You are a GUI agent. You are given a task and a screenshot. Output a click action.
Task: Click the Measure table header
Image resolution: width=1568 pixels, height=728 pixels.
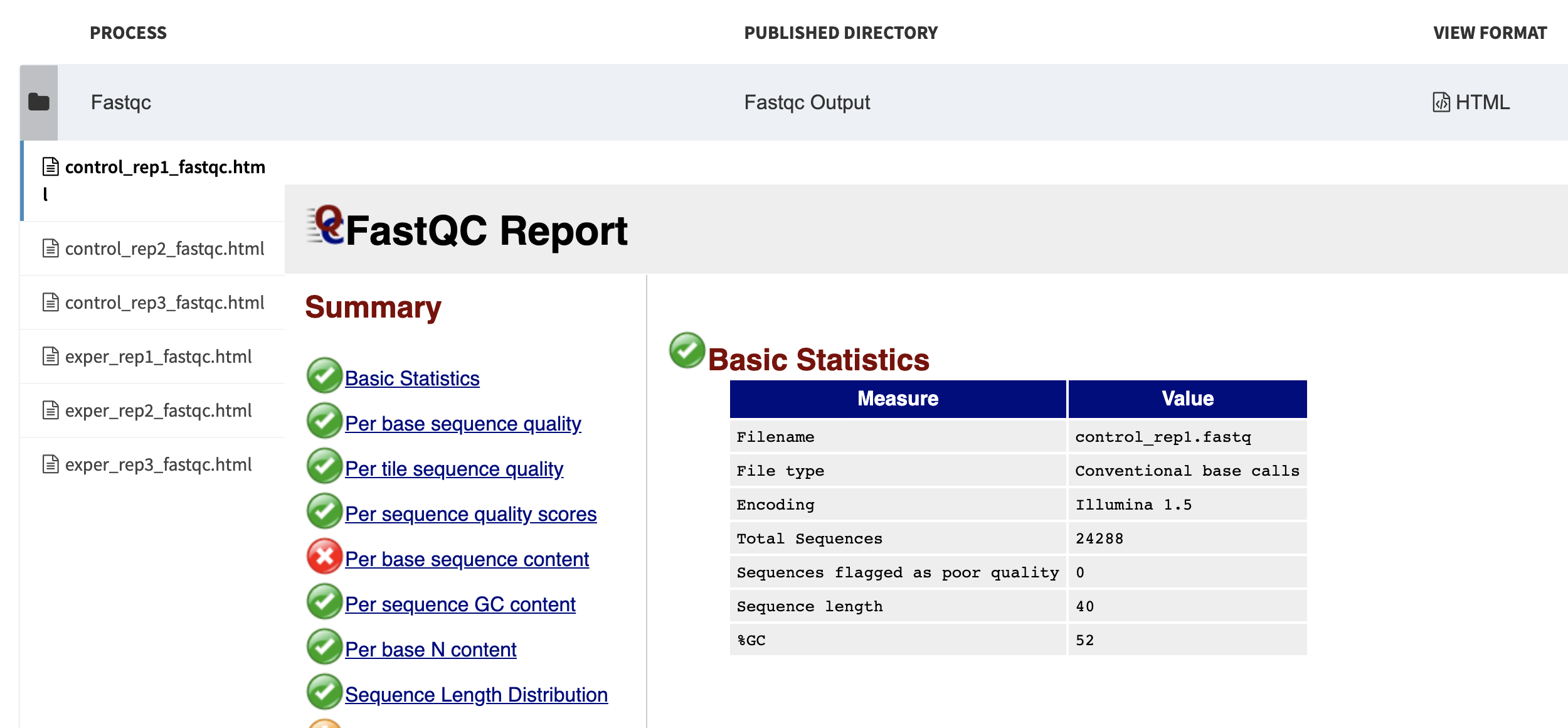898,399
